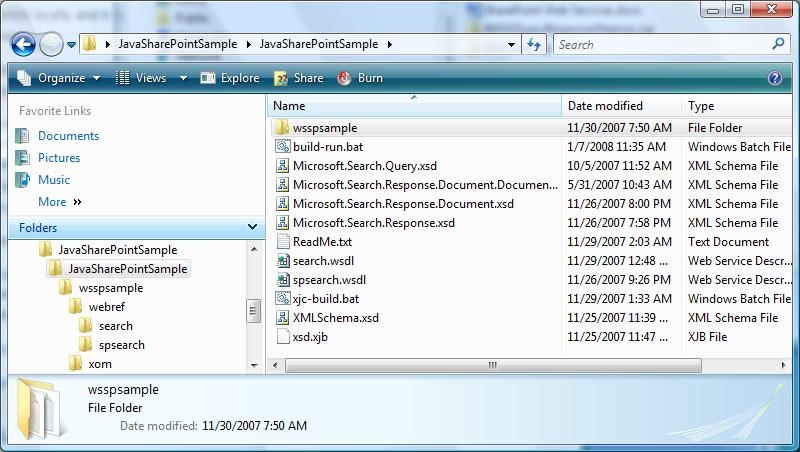Click file list horizontal scroll right arrow
800x452 pixels.
point(783,365)
